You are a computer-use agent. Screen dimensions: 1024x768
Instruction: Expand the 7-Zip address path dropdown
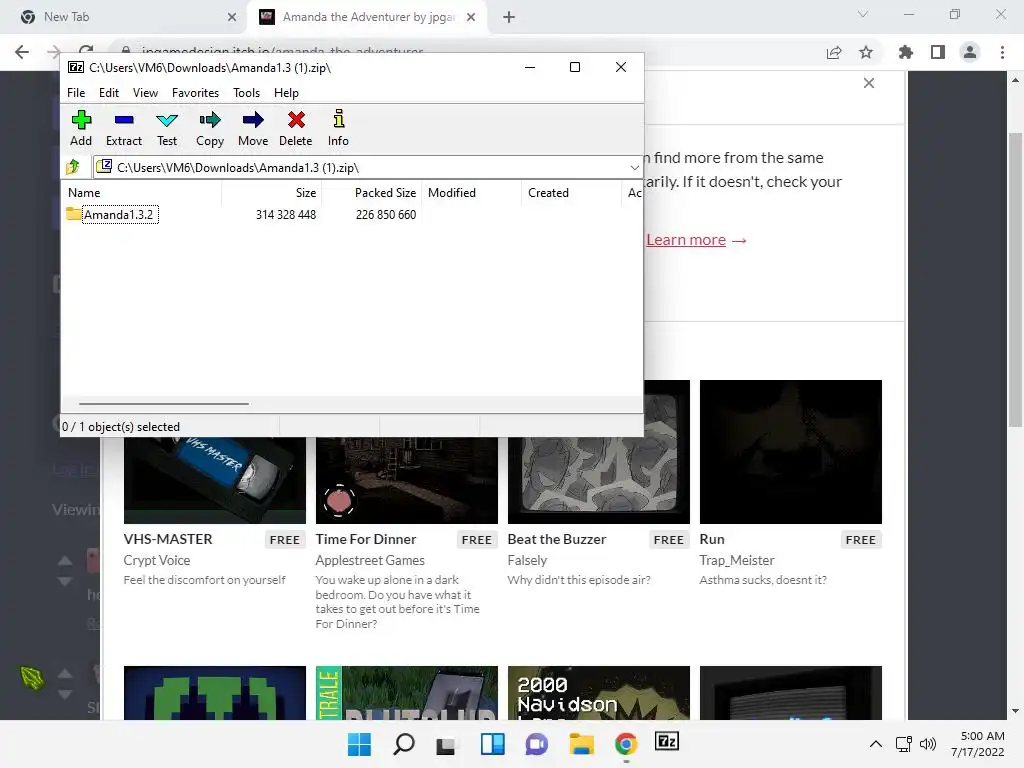point(634,168)
